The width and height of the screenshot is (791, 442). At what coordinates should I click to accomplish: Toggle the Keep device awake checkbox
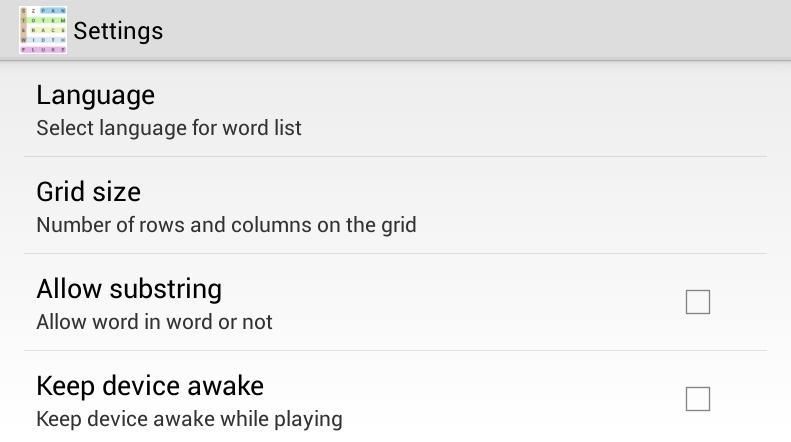coord(698,399)
